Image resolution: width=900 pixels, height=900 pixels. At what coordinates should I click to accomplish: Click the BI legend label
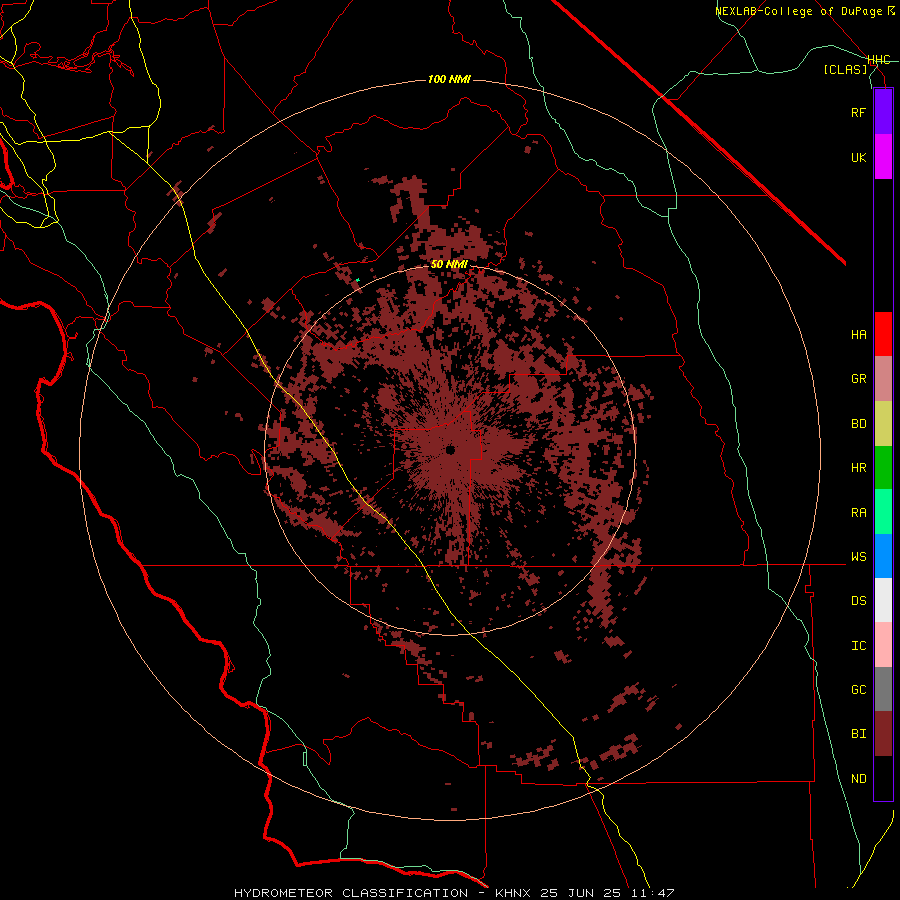click(x=858, y=734)
